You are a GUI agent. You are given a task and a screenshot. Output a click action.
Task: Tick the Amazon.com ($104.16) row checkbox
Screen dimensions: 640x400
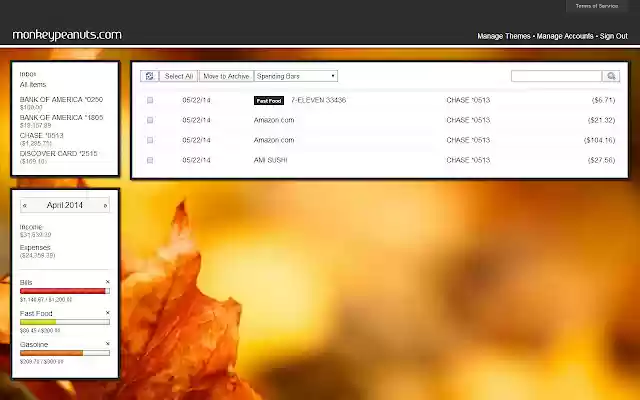coord(150,140)
